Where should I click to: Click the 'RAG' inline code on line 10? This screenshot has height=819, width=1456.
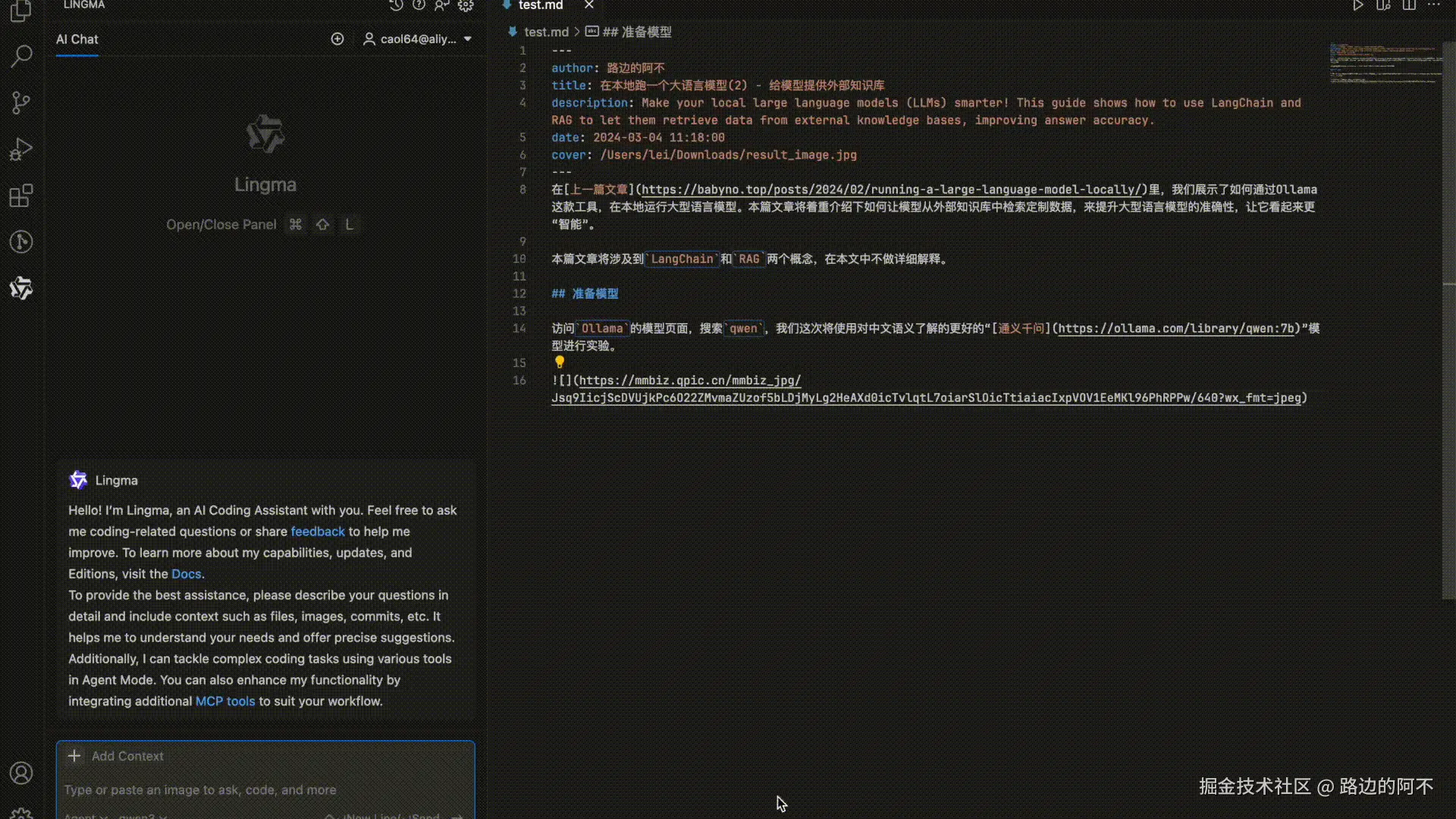748,259
